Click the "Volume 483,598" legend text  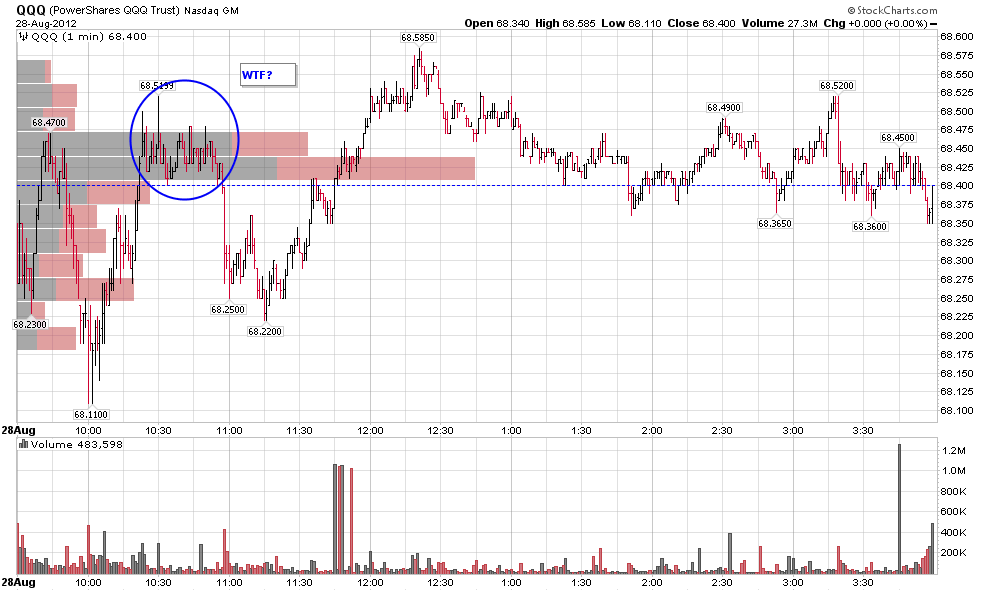pyautogui.click(x=76, y=444)
